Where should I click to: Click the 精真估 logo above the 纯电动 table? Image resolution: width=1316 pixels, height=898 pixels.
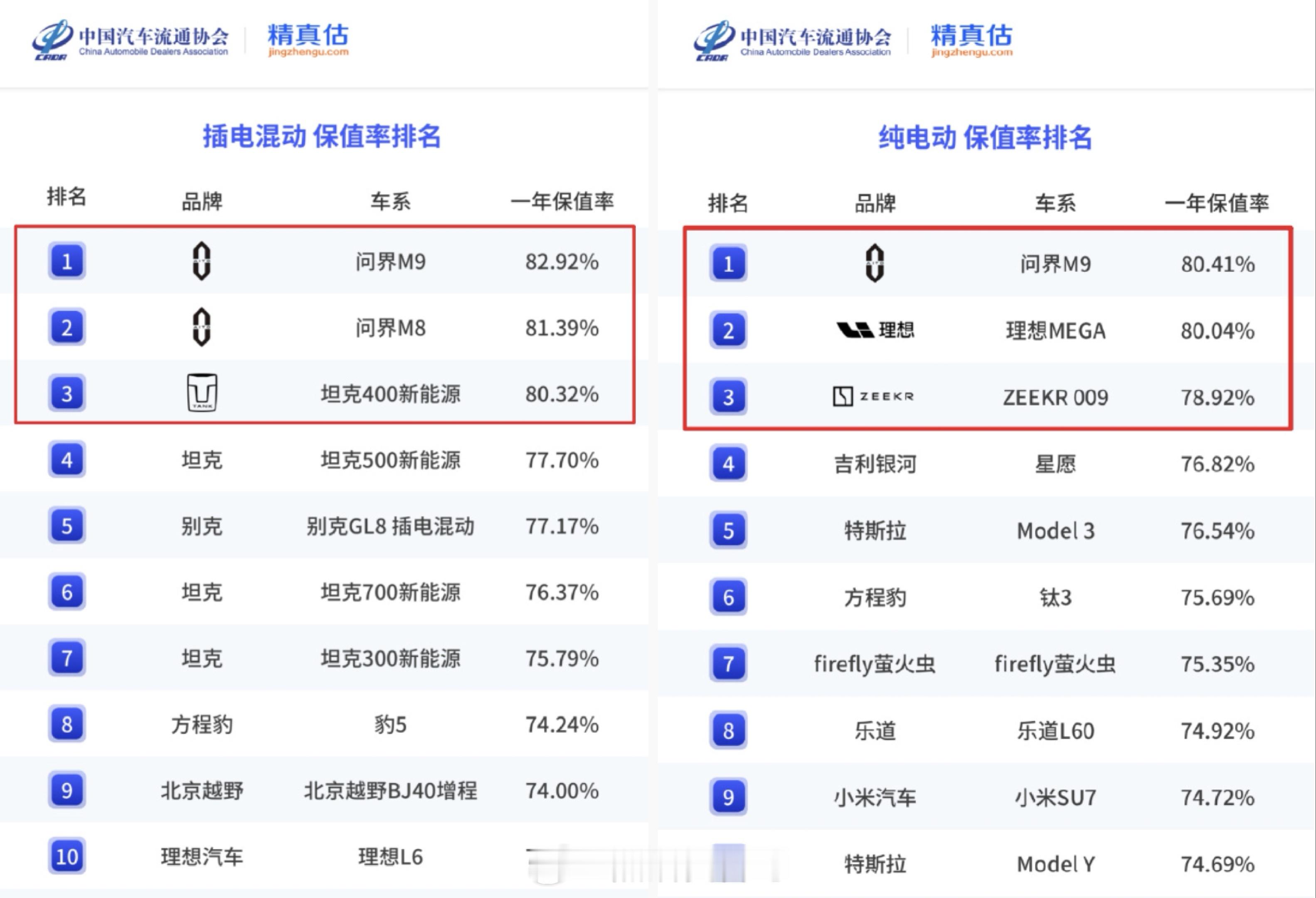tap(972, 40)
